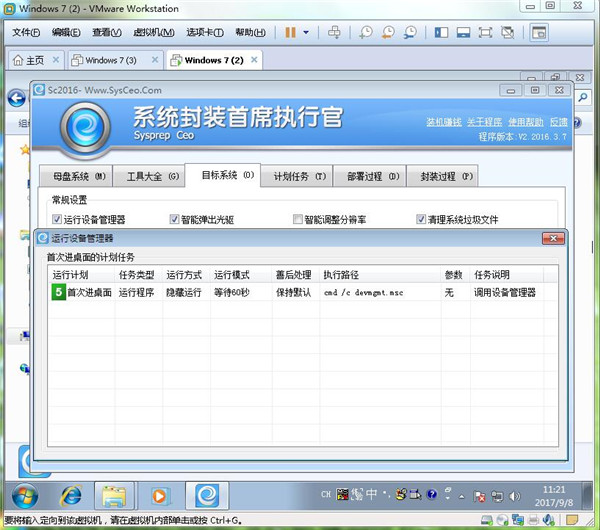Select the 计划任务 (T) tab
Screen dimensions: 600x530
297,176
